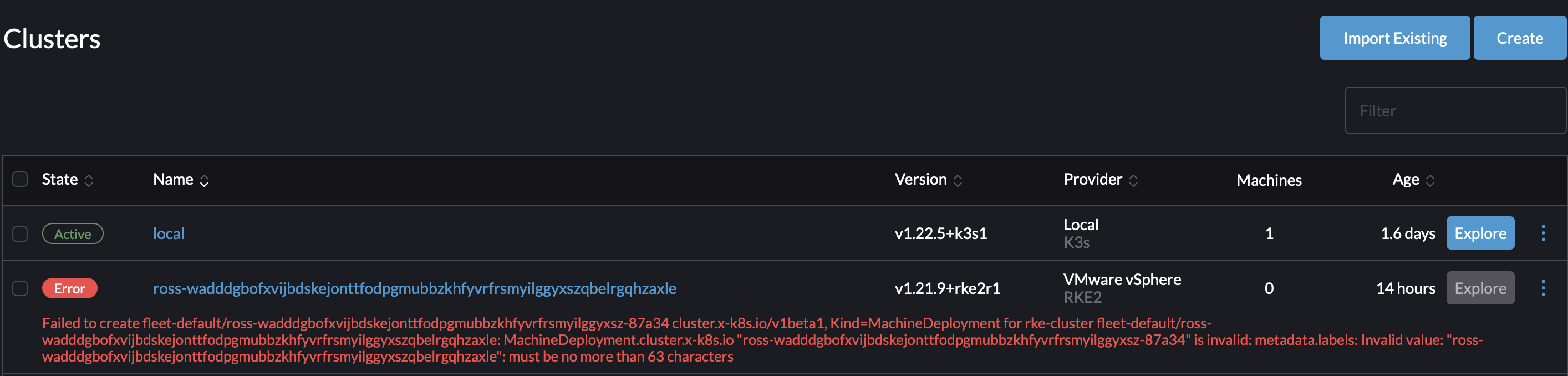The height and width of the screenshot is (376, 1568).
Task: Select the checkbox for the local cluster row
Action: [x=20, y=233]
